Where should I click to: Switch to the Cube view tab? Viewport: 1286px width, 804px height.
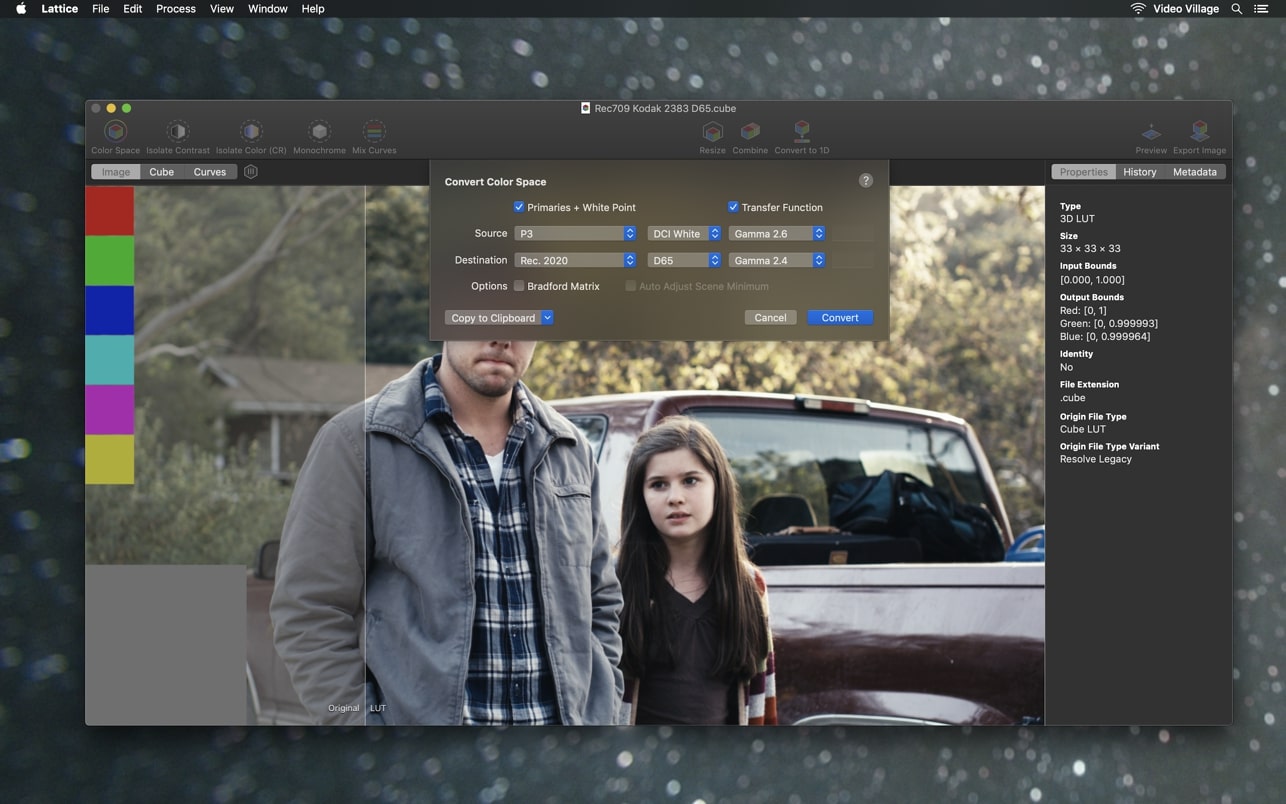(161, 172)
